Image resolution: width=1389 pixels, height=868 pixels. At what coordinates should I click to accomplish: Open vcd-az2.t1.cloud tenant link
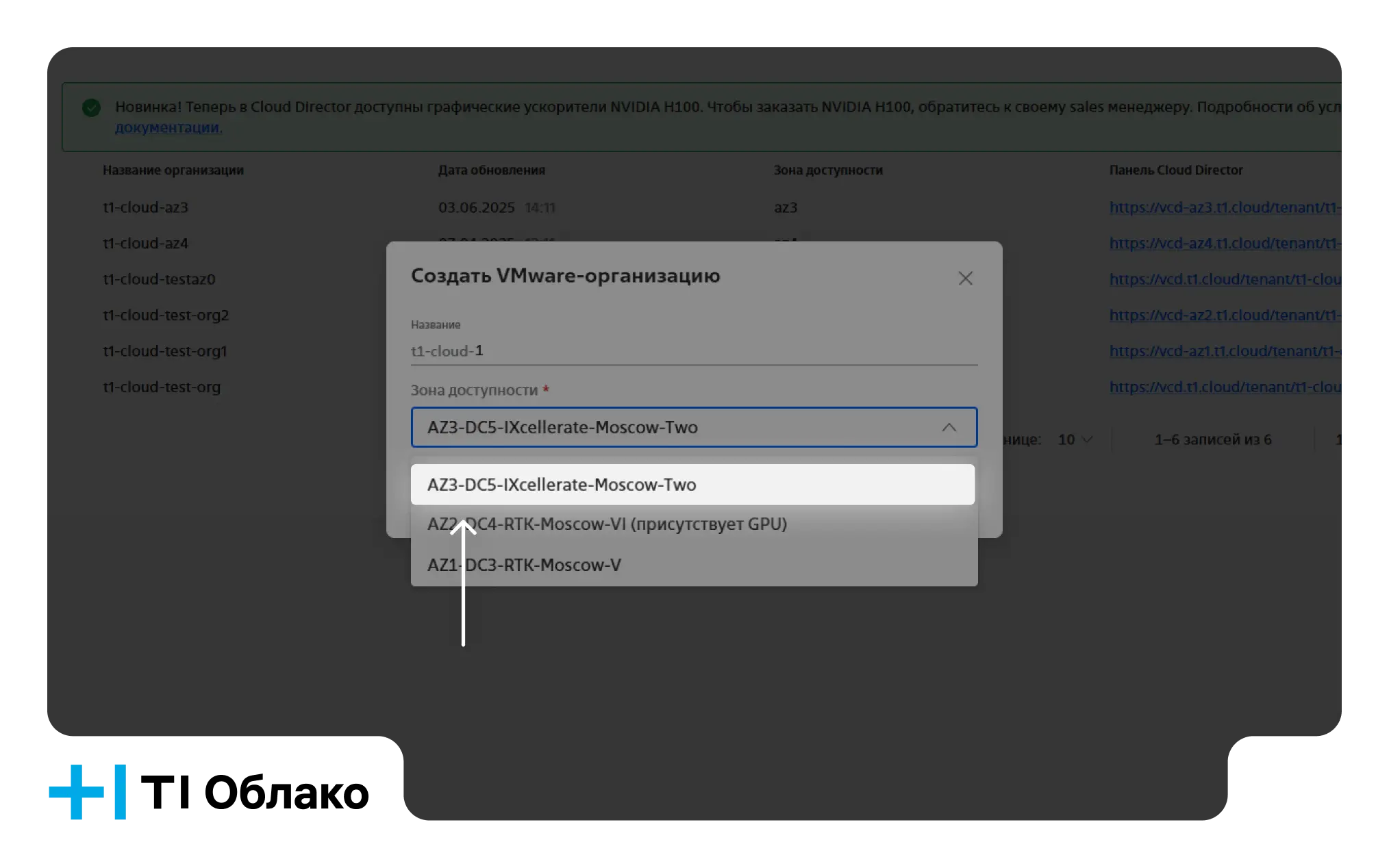coord(1225,315)
